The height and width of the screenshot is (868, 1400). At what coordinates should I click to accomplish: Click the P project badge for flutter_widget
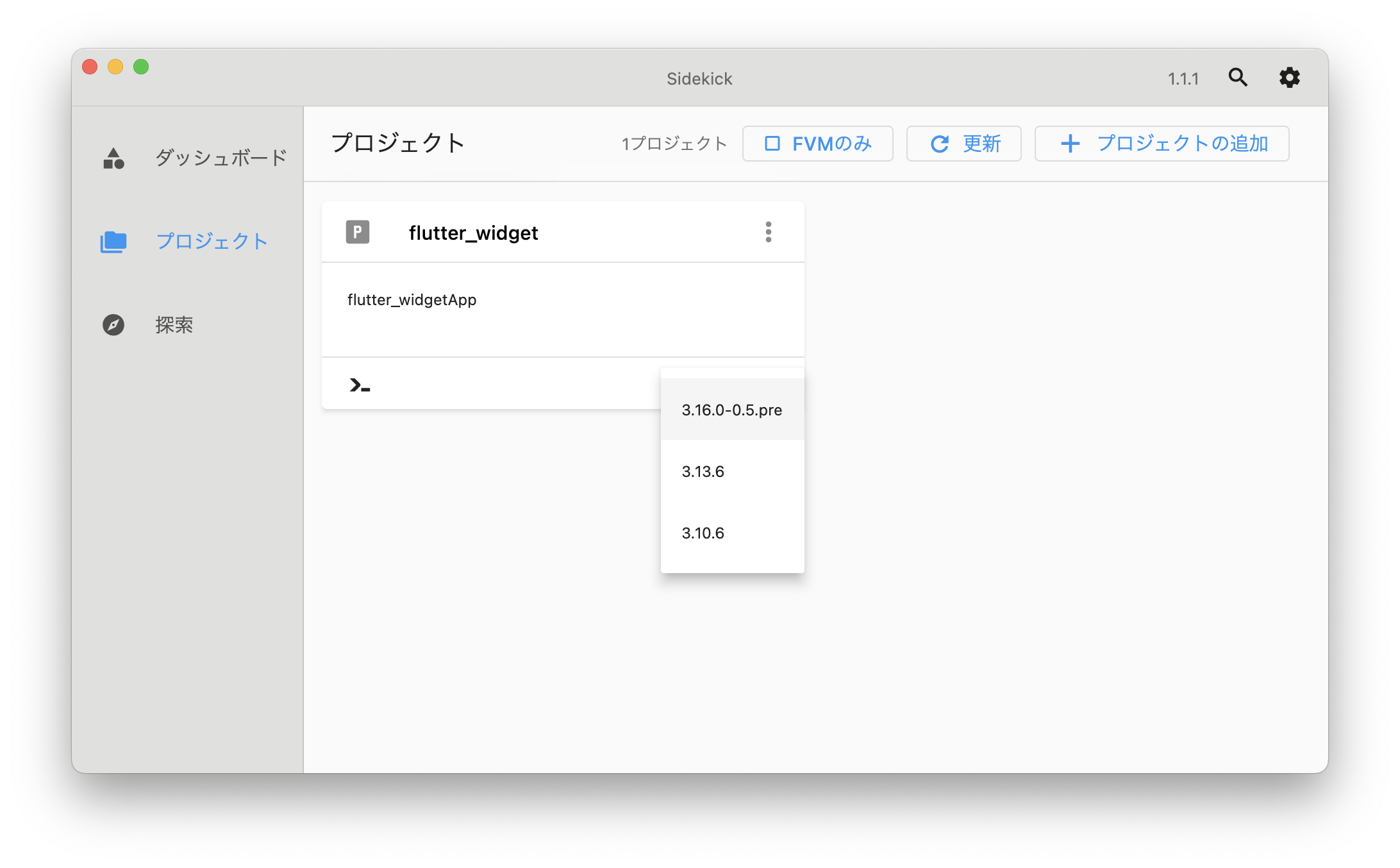click(x=357, y=232)
